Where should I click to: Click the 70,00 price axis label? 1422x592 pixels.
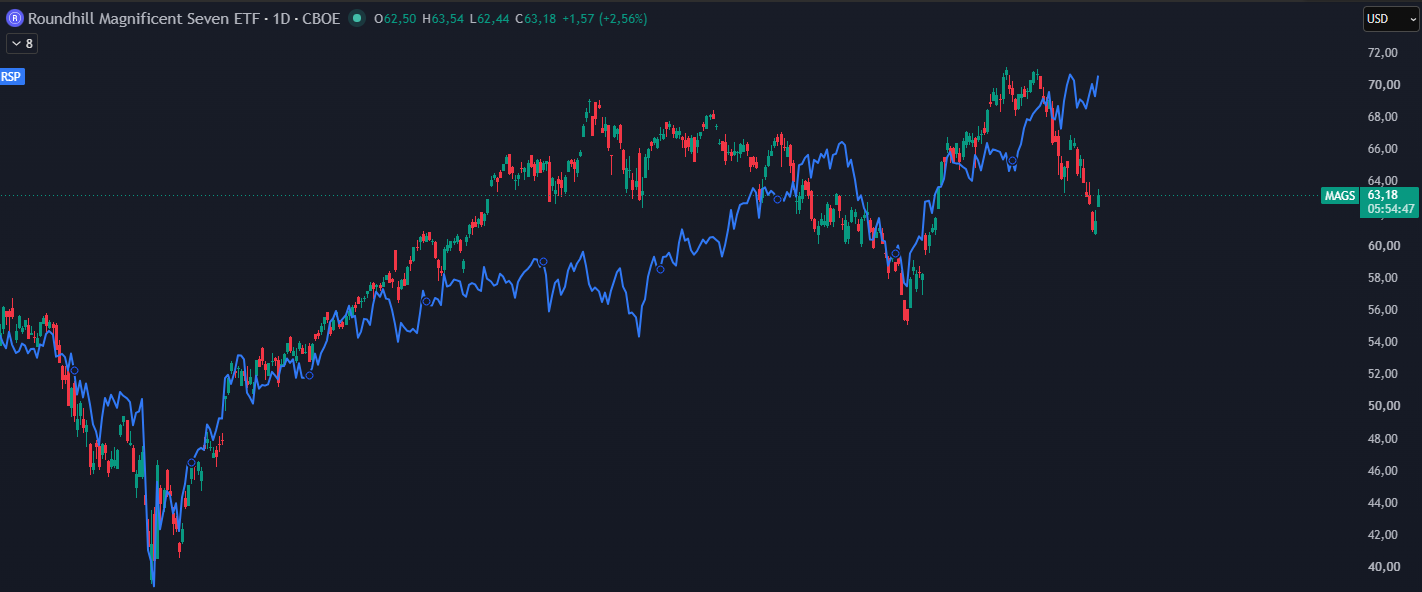1383,84
